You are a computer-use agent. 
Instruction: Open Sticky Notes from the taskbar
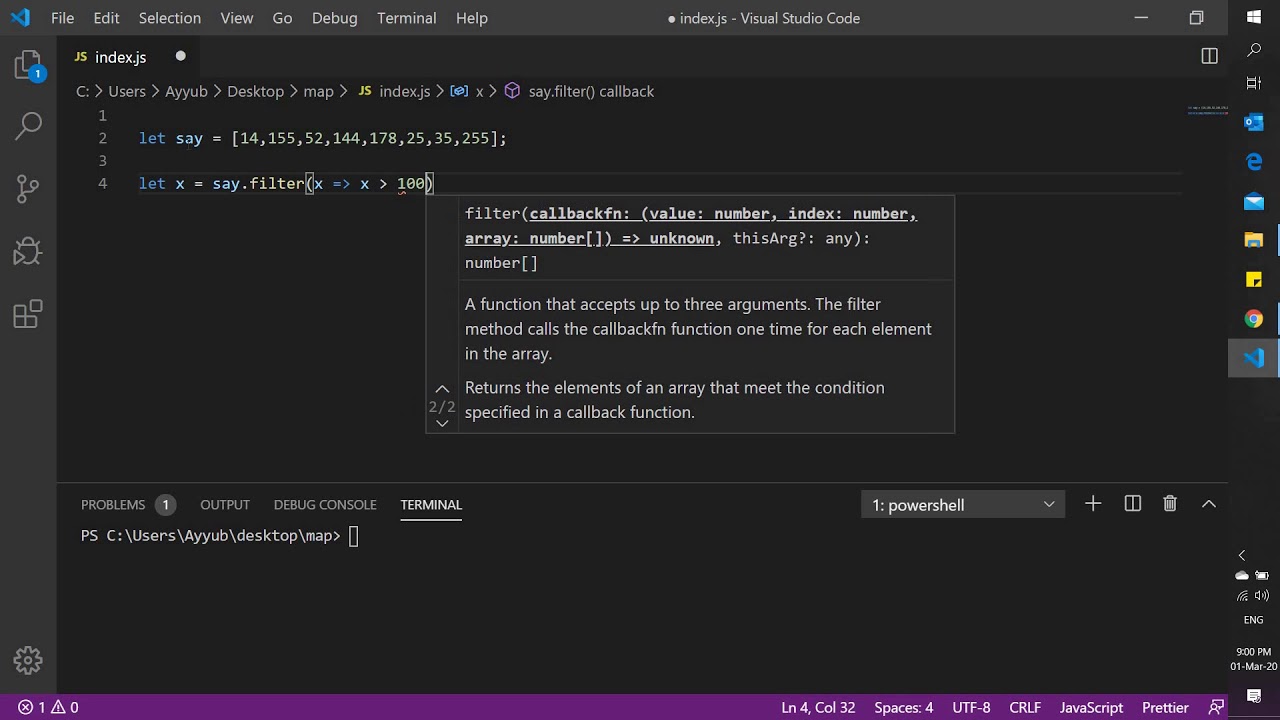click(1254, 279)
